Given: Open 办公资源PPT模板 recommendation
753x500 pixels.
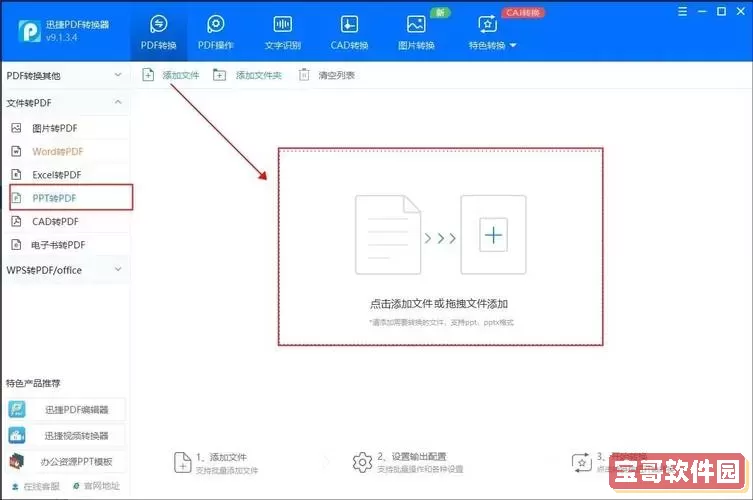Looking at the screenshot, I should click(x=66, y=462).
